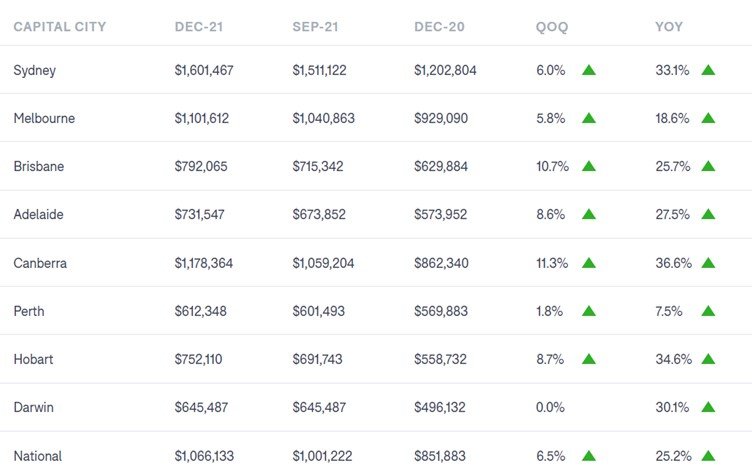Click Hobart's QoQ green up arrow

[x=588, y=359]
